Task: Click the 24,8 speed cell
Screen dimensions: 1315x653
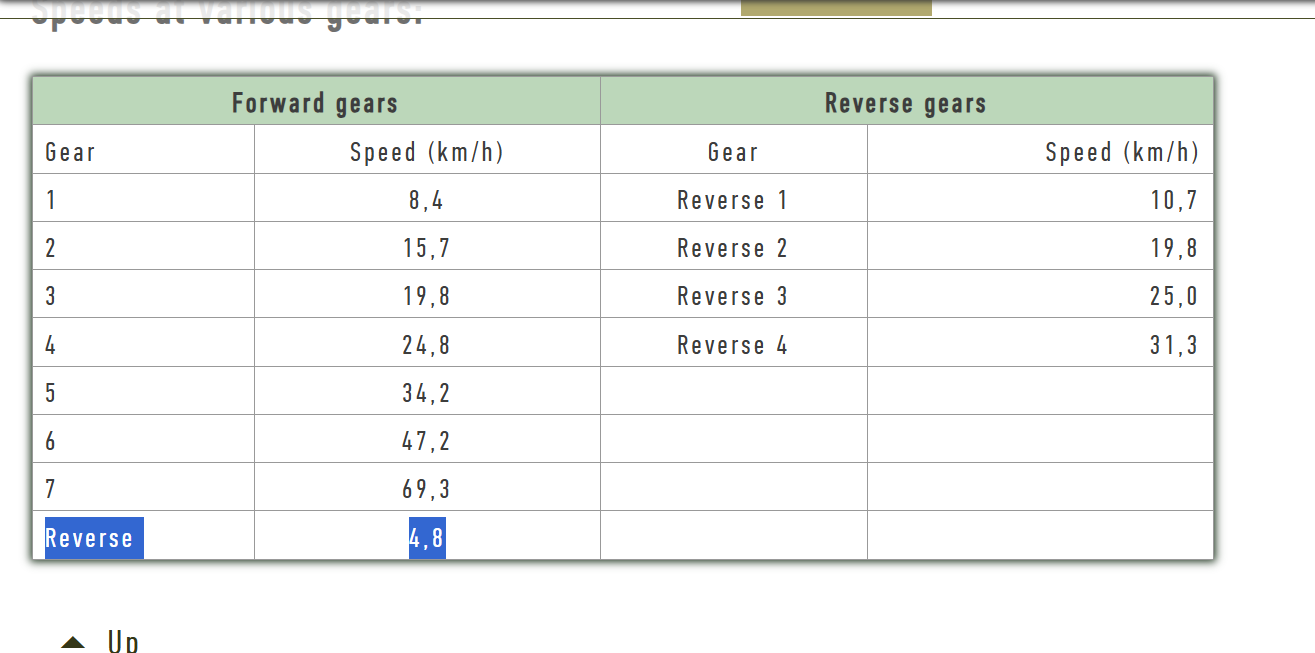Action: click(427, 344)
